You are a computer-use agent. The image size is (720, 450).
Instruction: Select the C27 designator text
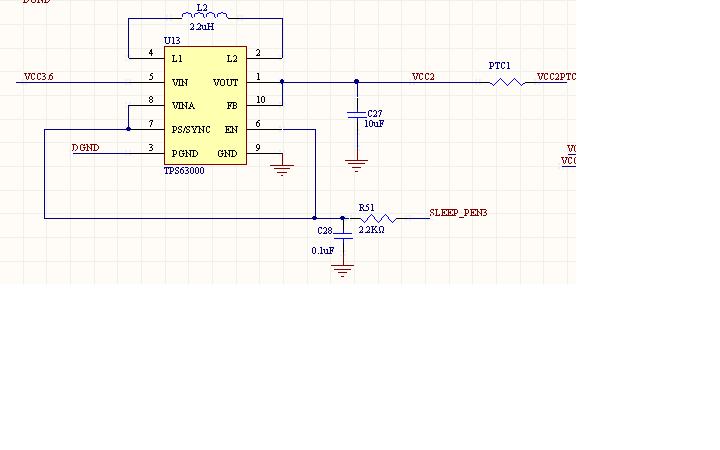375,113
